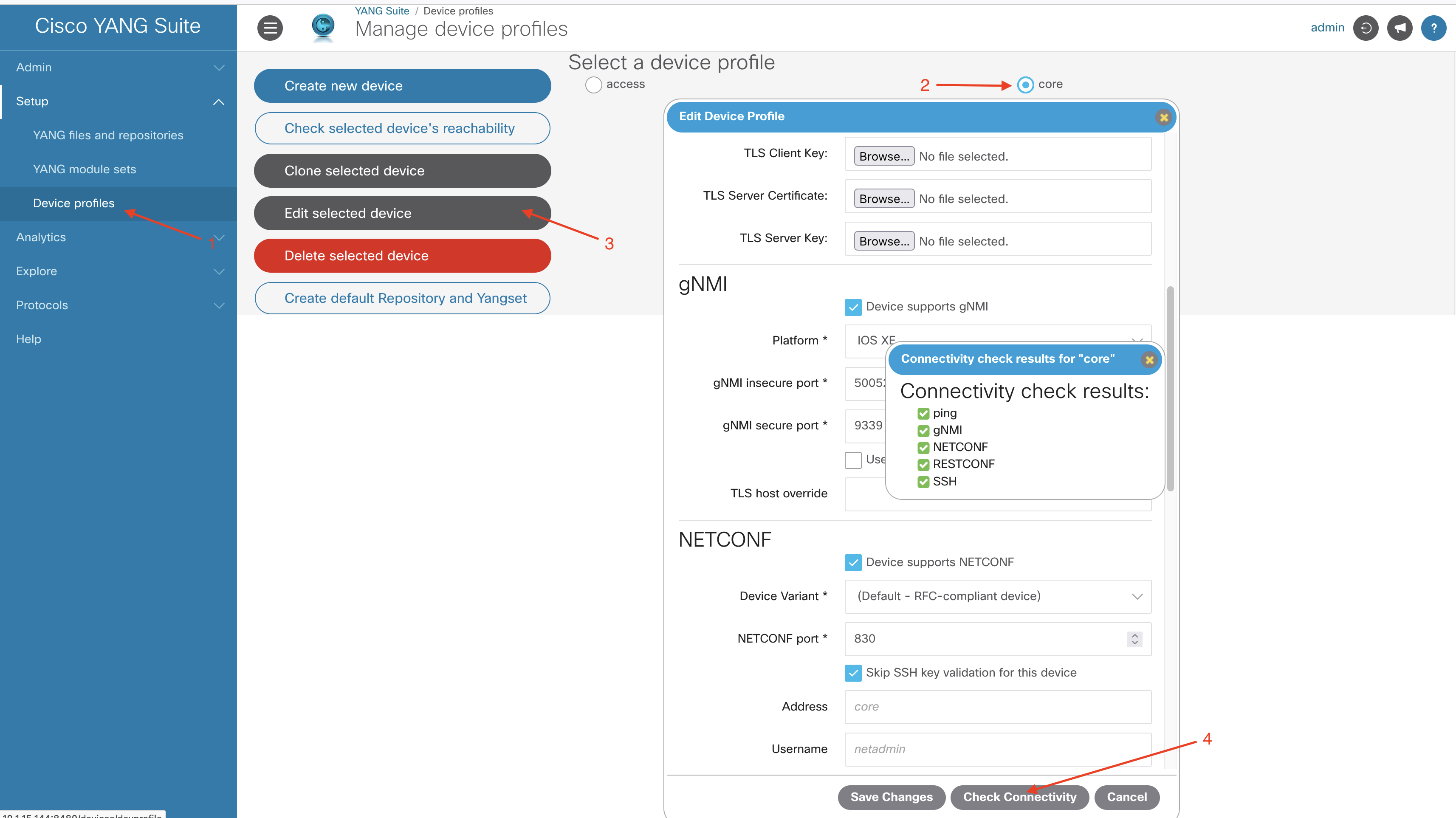This screenshot has width=1456, height=818.
Task: Uncheck Device supports NETCONF checkbox
Action: point(852,562)
